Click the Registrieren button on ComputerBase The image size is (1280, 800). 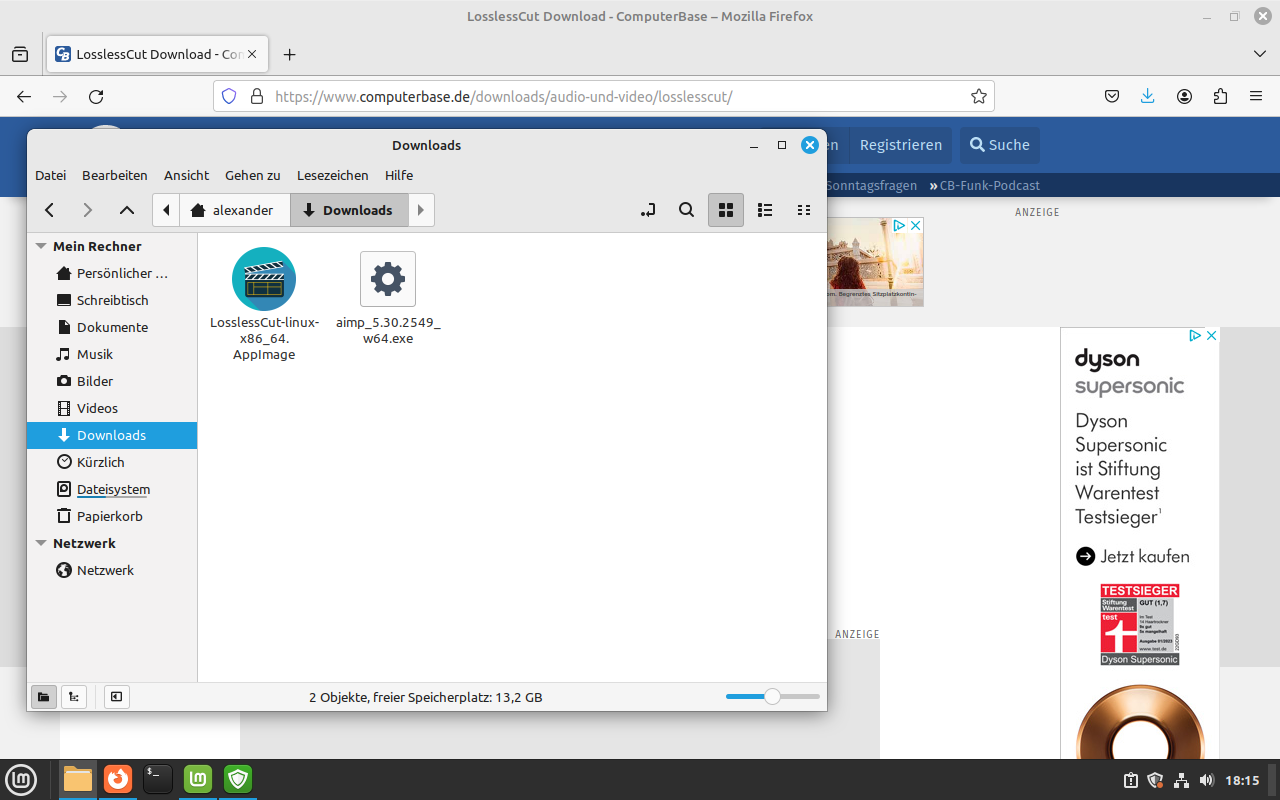(x=900, y=145)
